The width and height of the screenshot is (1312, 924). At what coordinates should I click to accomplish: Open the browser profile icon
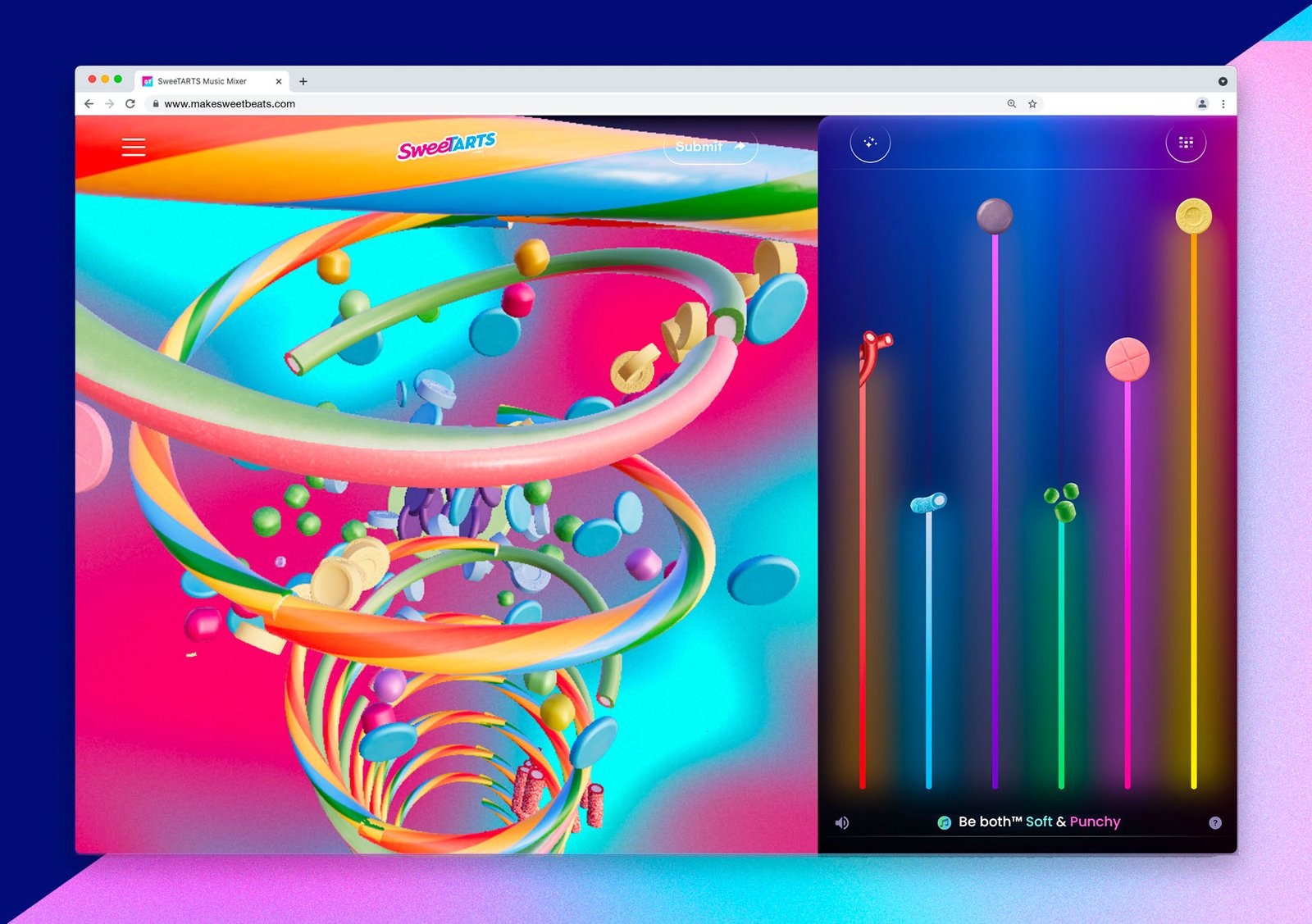1202,104
